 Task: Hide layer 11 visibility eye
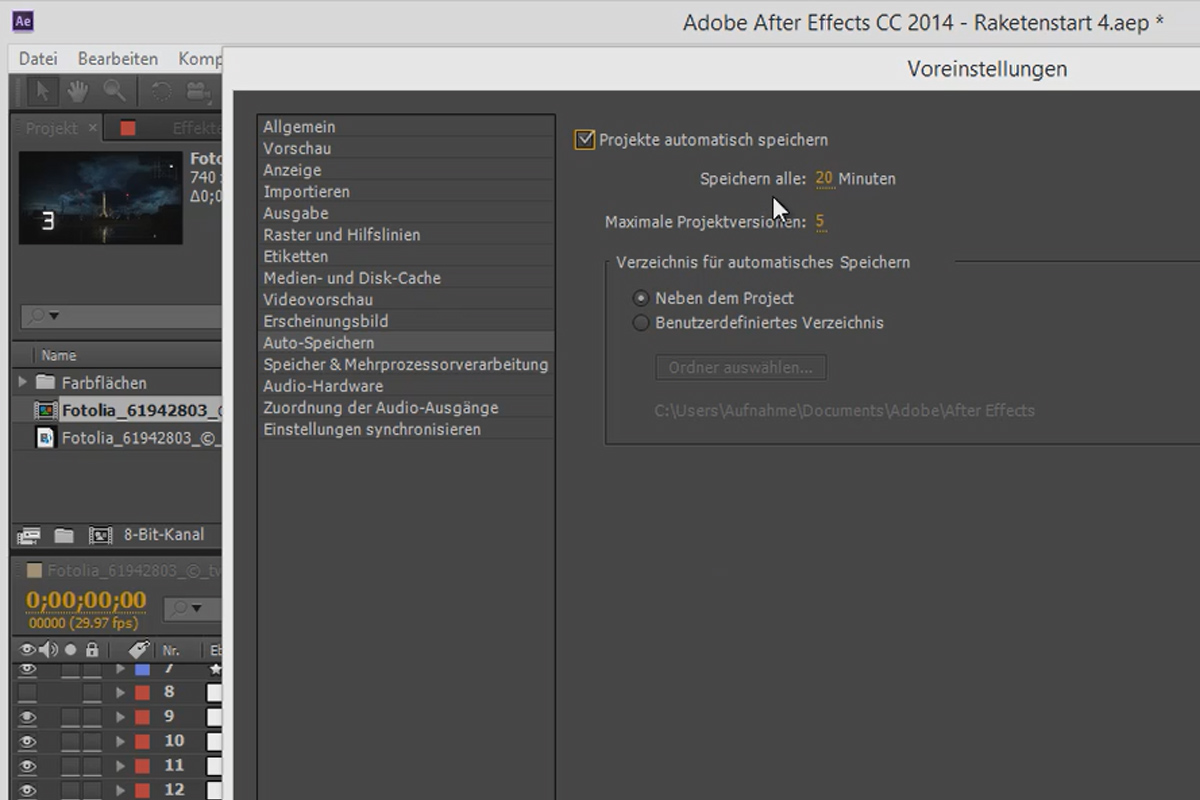tap(27, 766)
